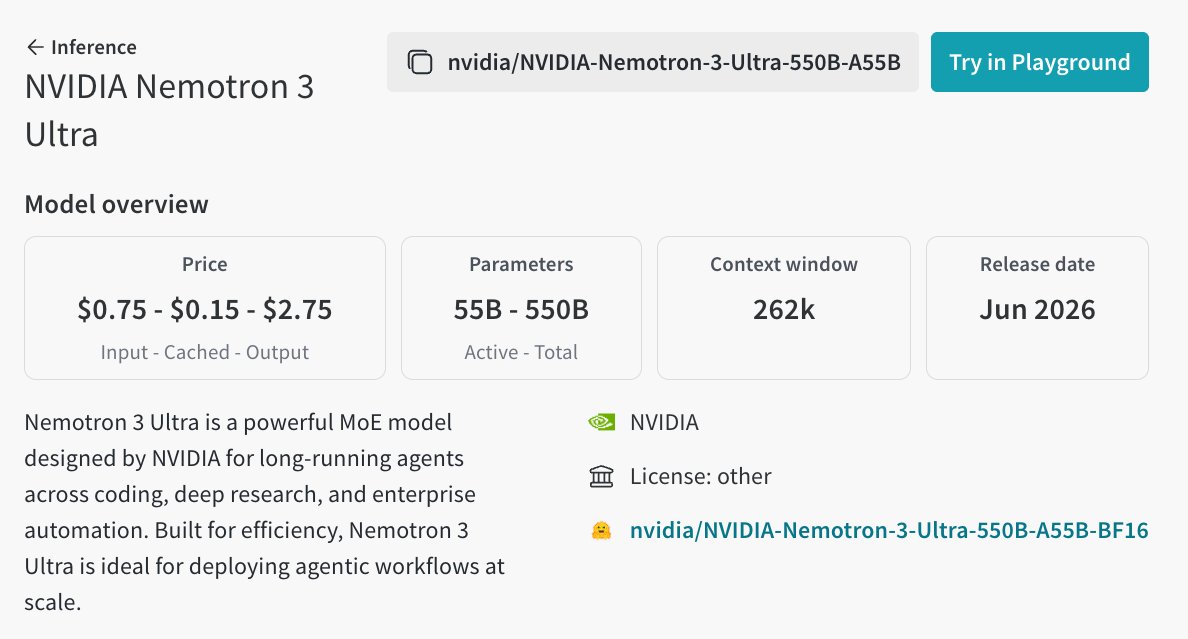Go back to Inference page

point(82,47)
